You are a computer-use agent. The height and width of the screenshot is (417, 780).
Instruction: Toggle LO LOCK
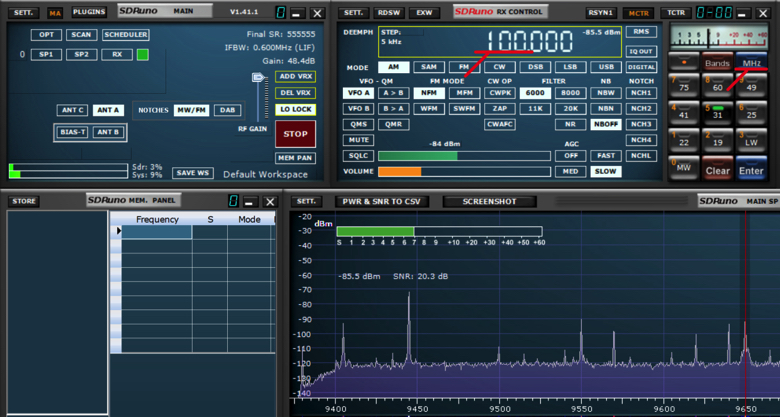295,109
